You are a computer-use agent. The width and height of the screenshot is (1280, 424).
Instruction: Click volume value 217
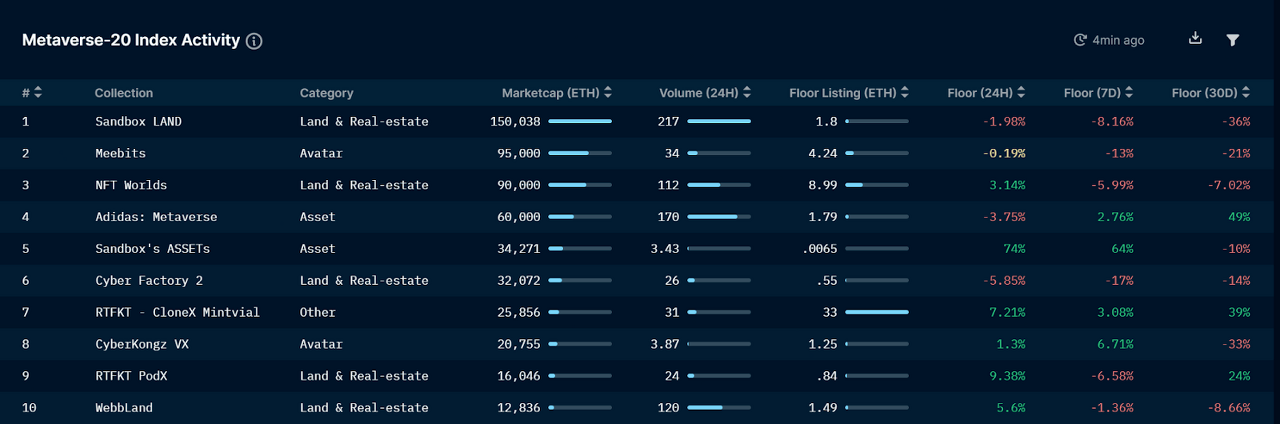tap(669, 121)
